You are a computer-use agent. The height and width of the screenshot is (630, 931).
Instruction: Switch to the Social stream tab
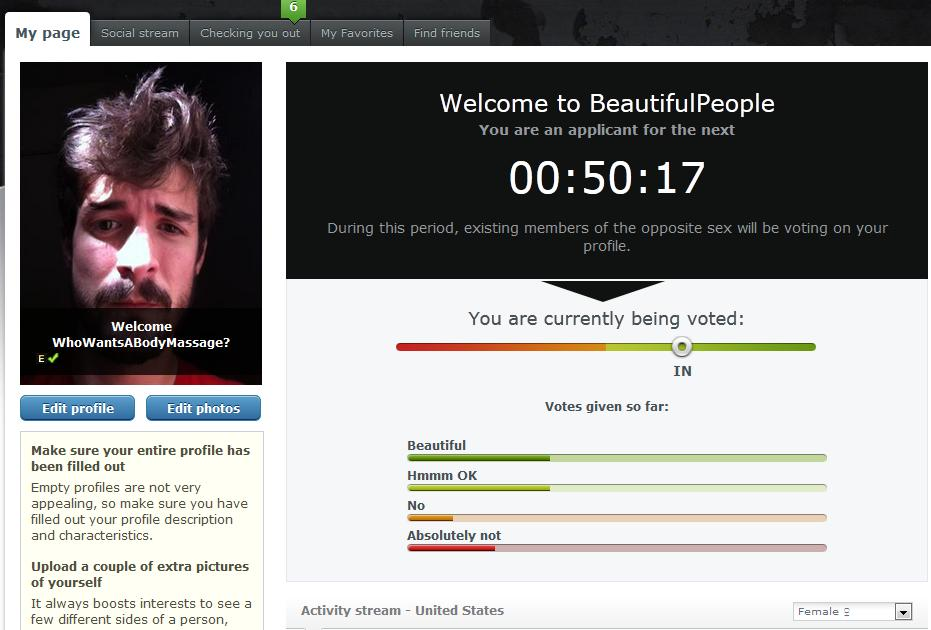[x=140, y=33]
